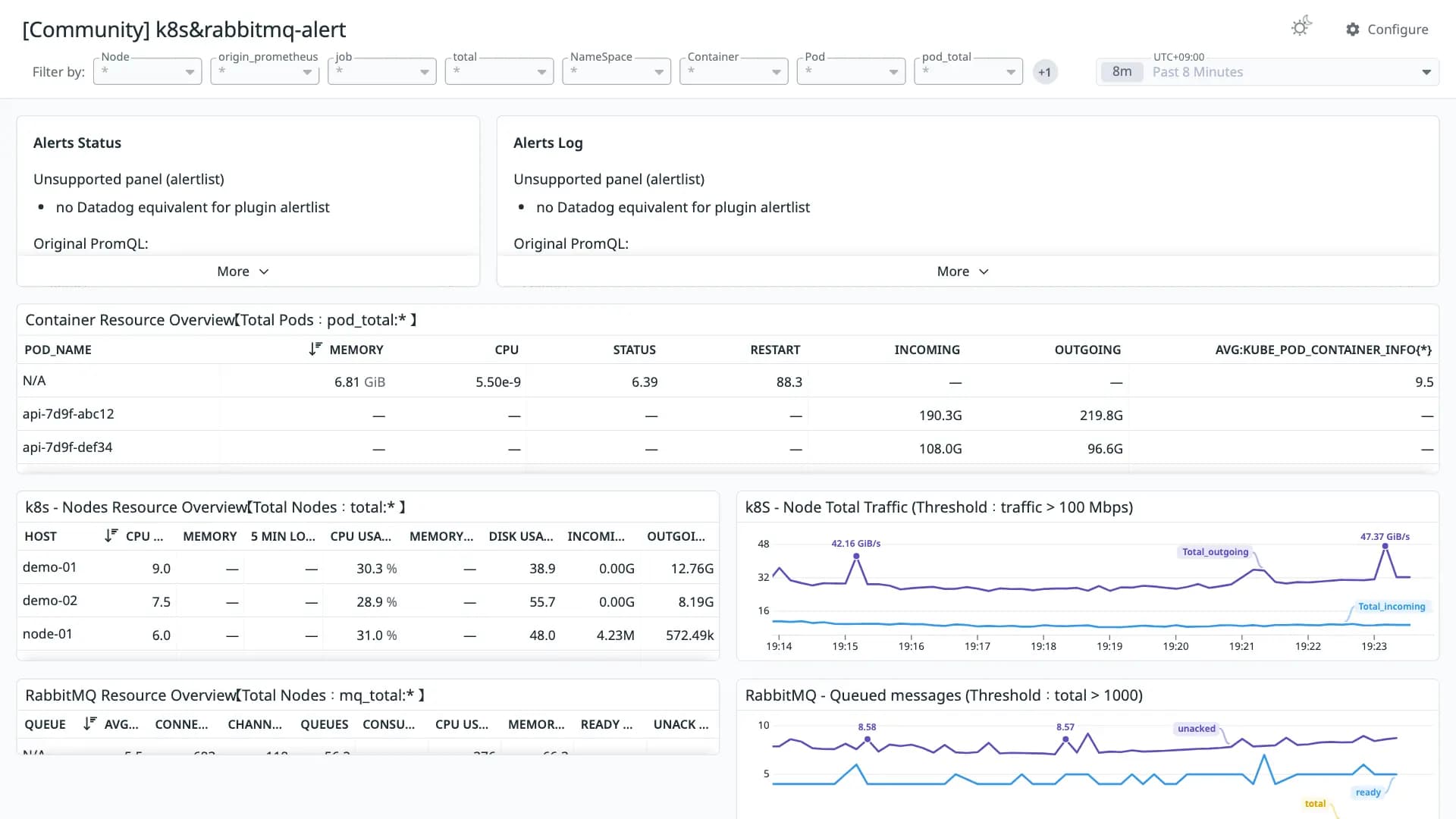Sort by the AVG:KUBE_POD_CONTAINER_INFO column header
The height and width of the screenshot is (819, 1456).
tap(1323, 350)
